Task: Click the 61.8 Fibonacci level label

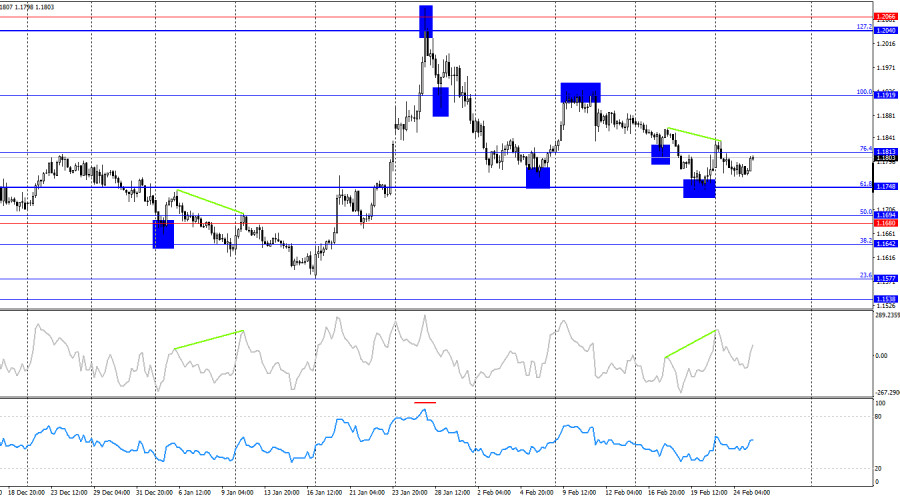Action: pyautogui.click(x=866, y=184)
